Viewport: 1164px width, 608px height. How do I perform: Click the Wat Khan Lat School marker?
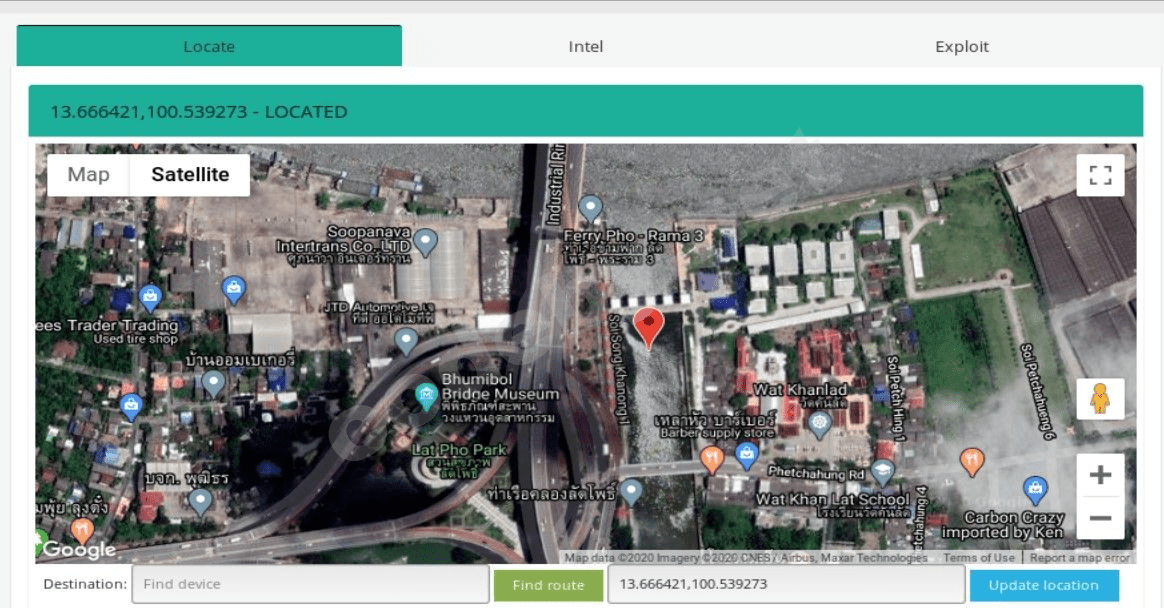pos(882,472)
